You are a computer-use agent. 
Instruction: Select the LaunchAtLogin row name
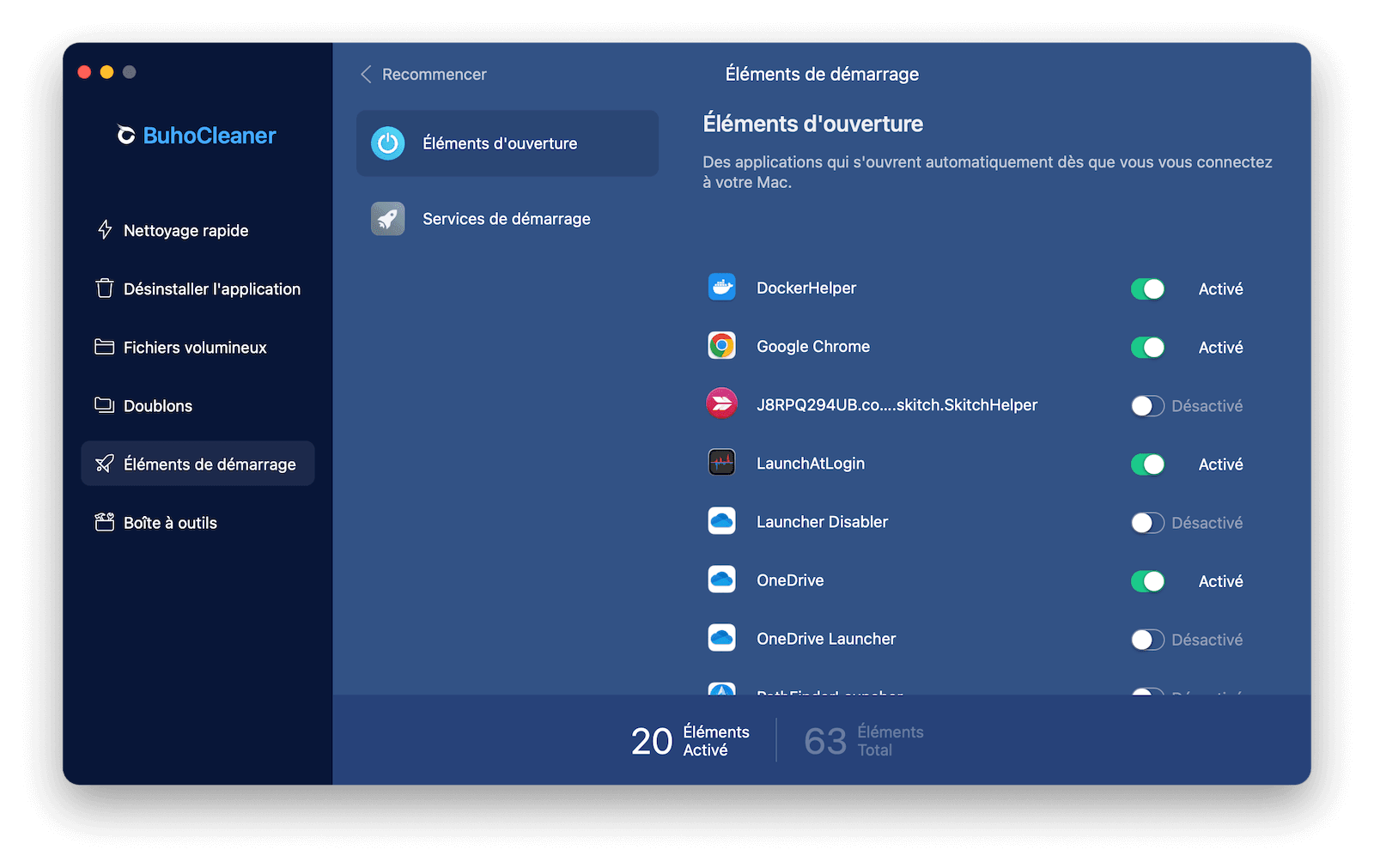(x=811, y=464)
